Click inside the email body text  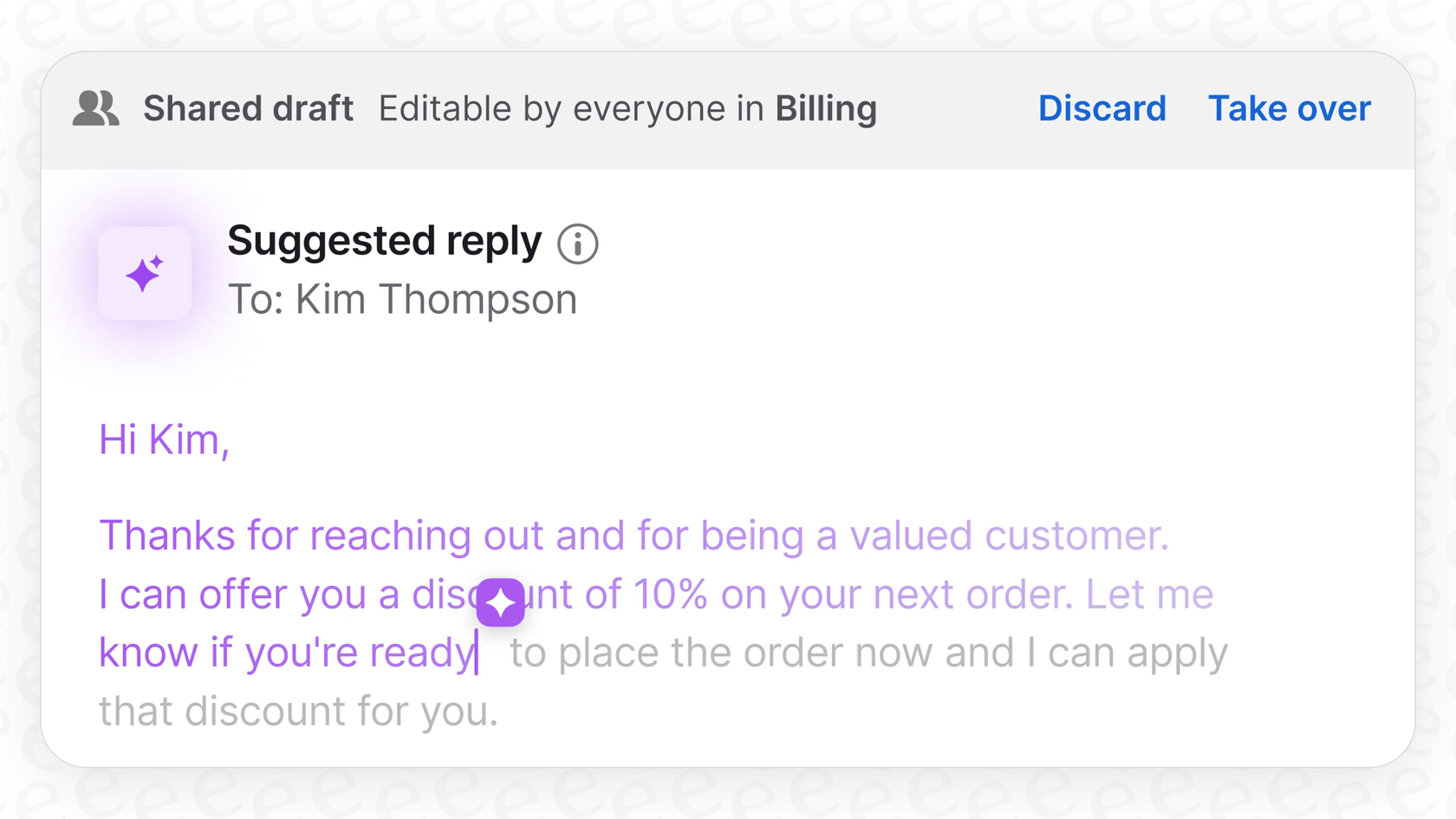(x=607, y=536)
